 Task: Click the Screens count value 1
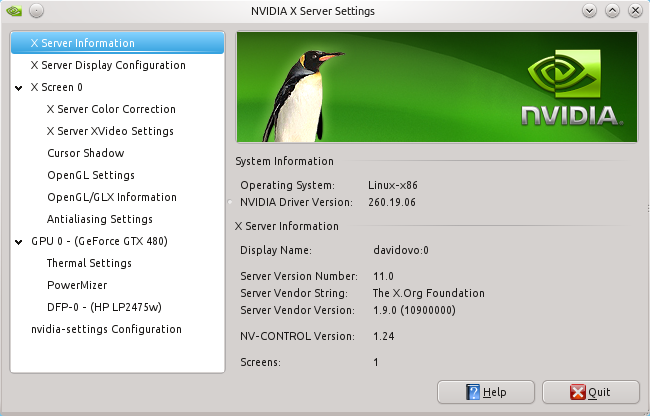pyautogui.click(x=376, y=362)
